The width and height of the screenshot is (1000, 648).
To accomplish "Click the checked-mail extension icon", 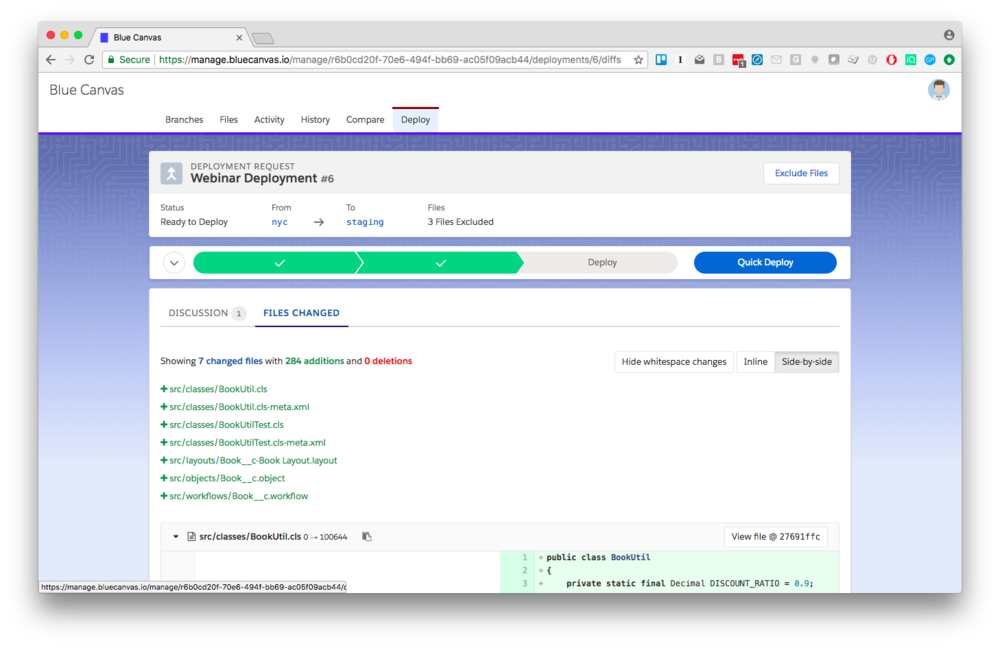I will tap(700, 60).
